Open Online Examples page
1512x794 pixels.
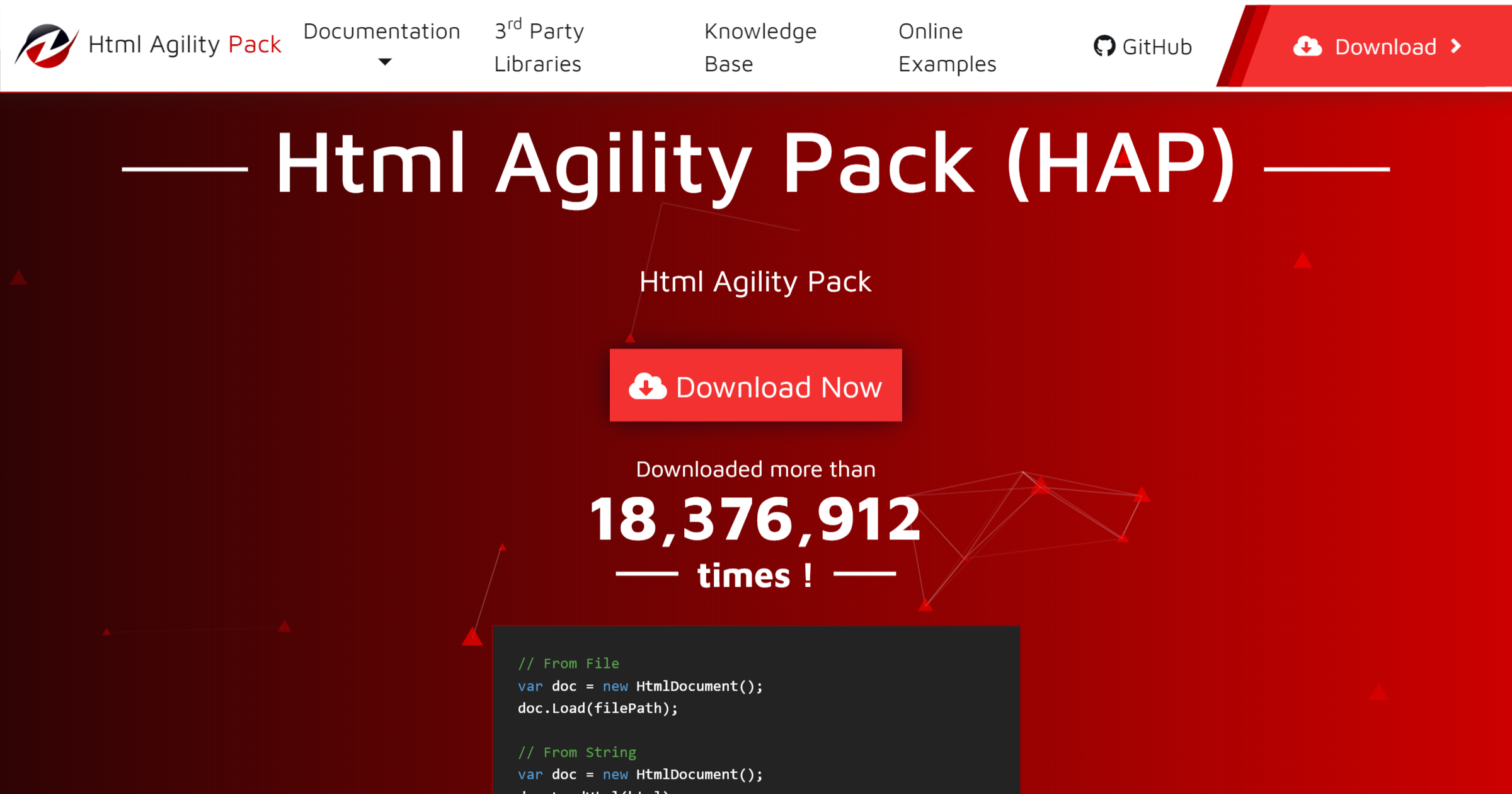point(946,47)
